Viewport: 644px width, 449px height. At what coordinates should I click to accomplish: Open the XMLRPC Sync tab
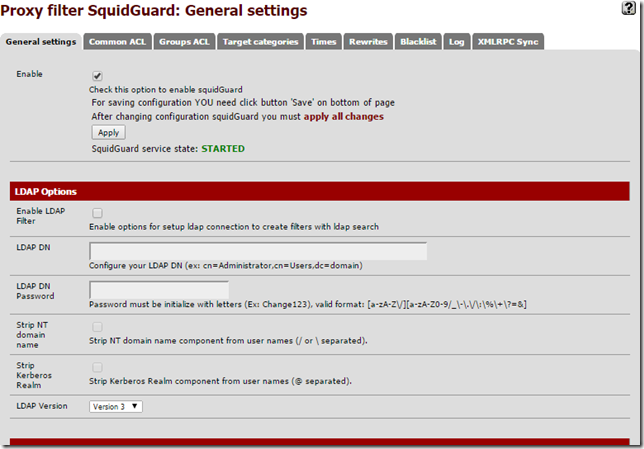[508, 42]
